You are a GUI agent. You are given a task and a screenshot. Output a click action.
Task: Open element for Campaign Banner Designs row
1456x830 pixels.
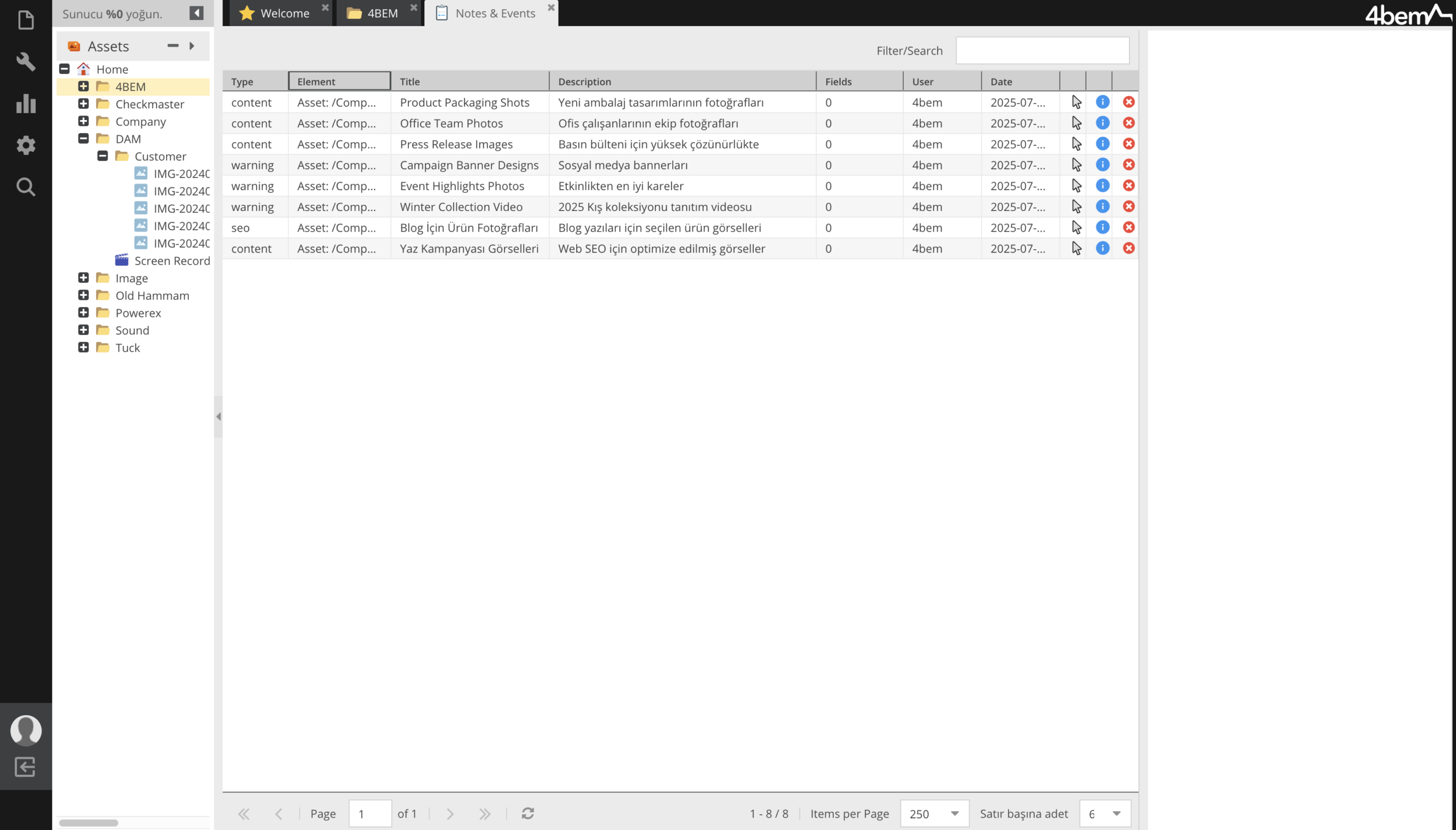(x=1076, y=165)
